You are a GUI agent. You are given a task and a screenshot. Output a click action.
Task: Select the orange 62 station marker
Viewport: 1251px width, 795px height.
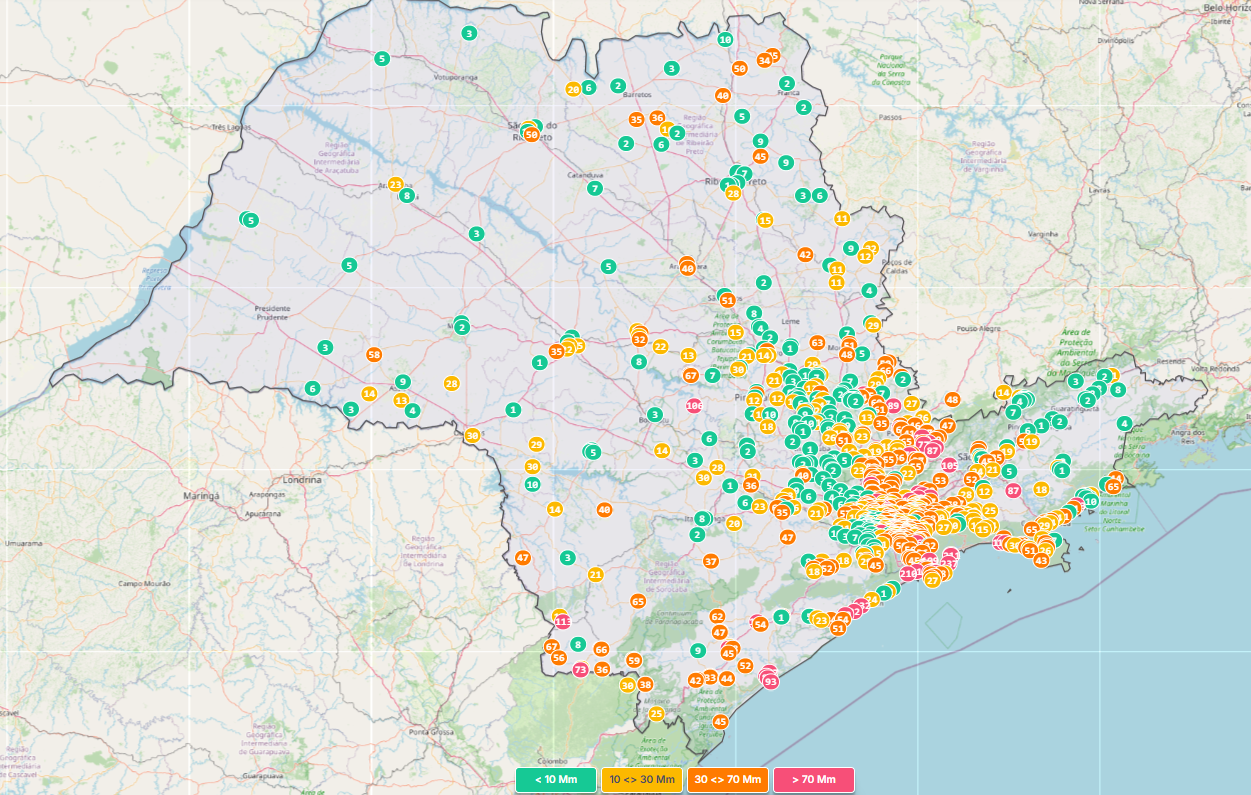pyautogui.click(x=717, y=617)
